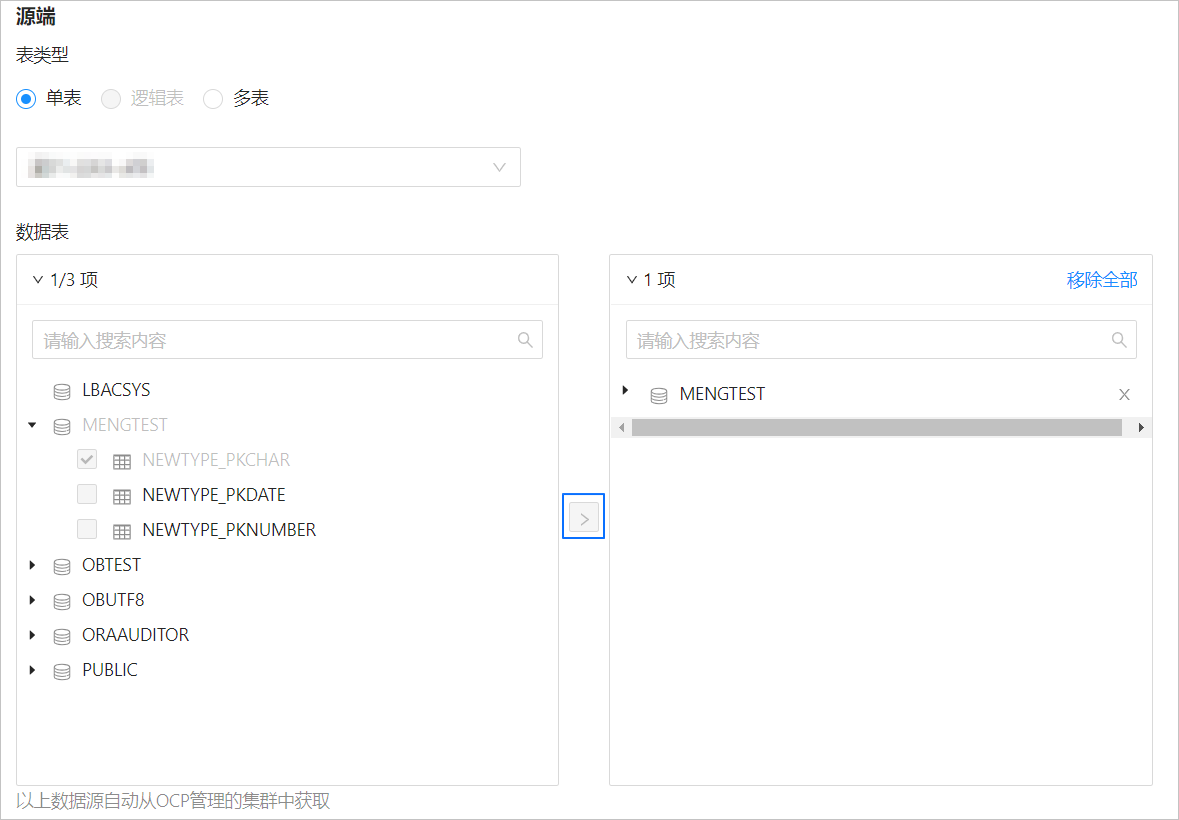Toggle the NEWTYPE_PKCHAR checkbox

point(87,458)
